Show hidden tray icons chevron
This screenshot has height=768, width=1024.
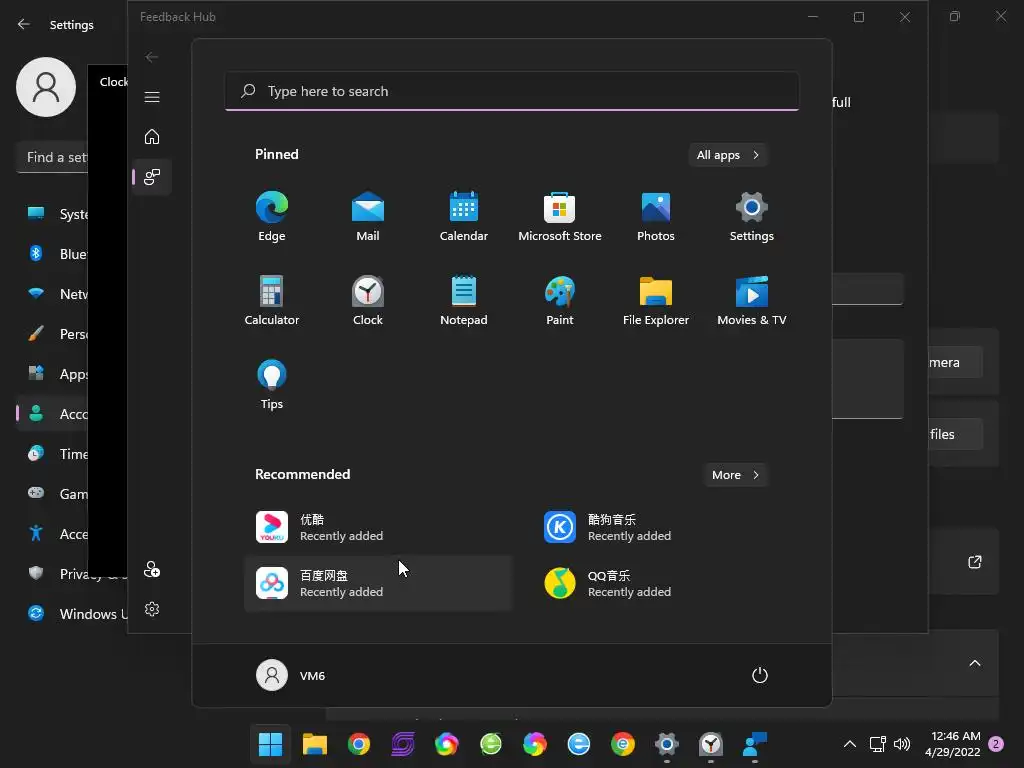click(x=850, y=744)
